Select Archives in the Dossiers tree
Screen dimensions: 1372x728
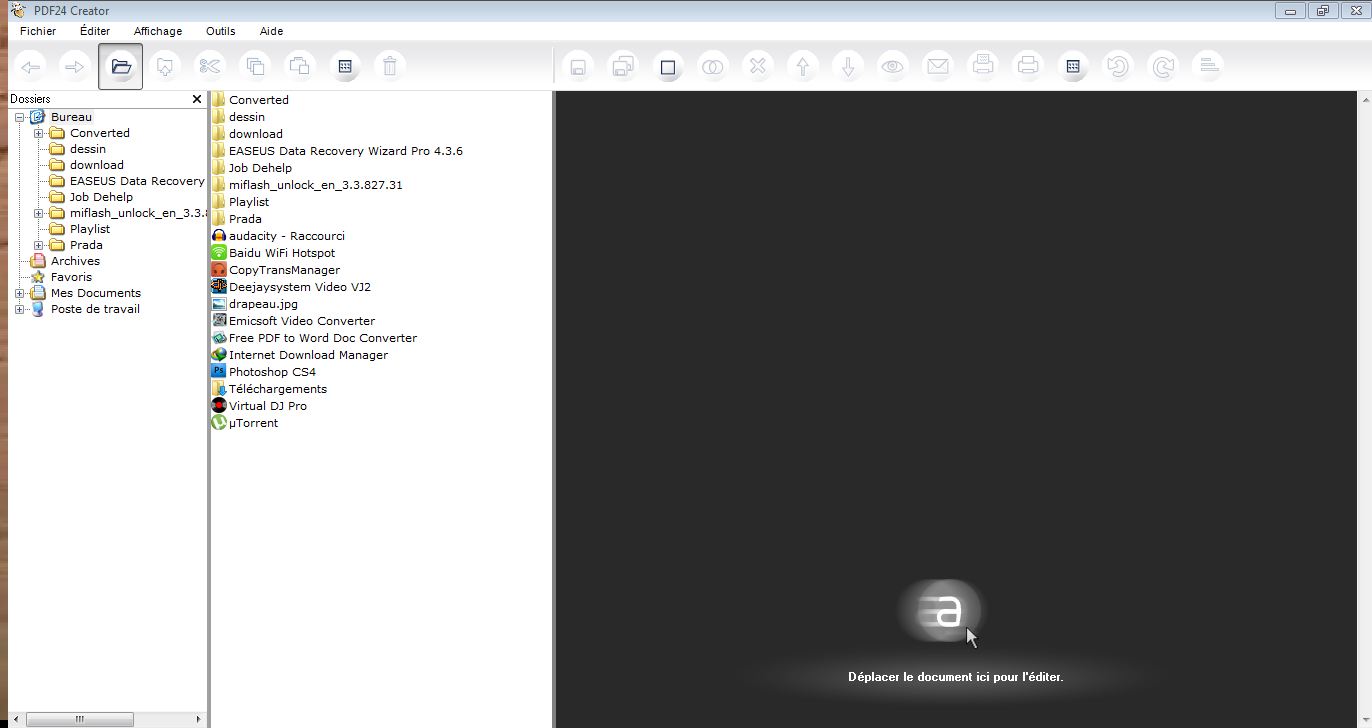[x=75, y=261]
